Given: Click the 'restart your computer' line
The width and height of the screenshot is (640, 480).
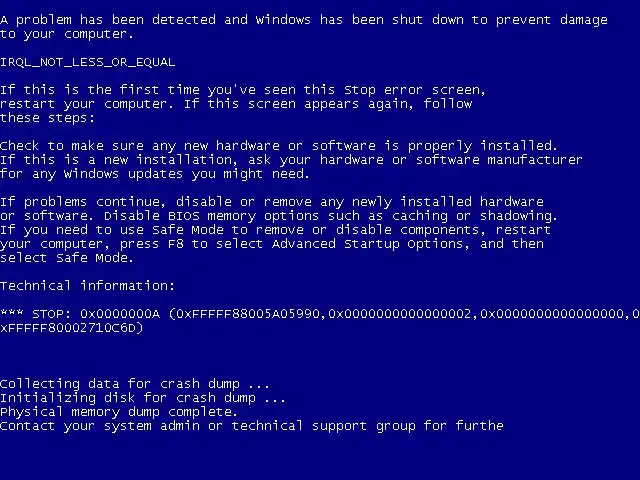Looking at the screenshot, I should tap(236, 104).
